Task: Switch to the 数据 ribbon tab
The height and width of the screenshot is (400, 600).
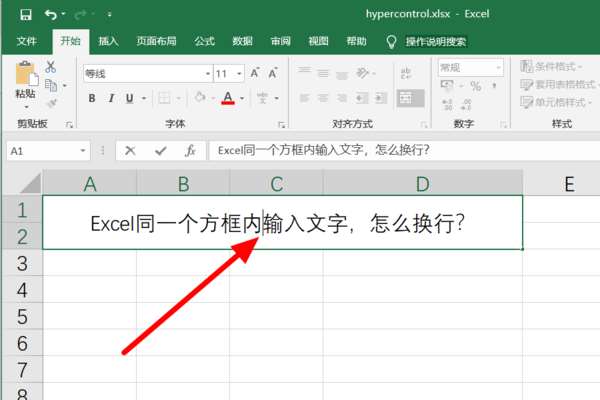Action: [242, 41]
